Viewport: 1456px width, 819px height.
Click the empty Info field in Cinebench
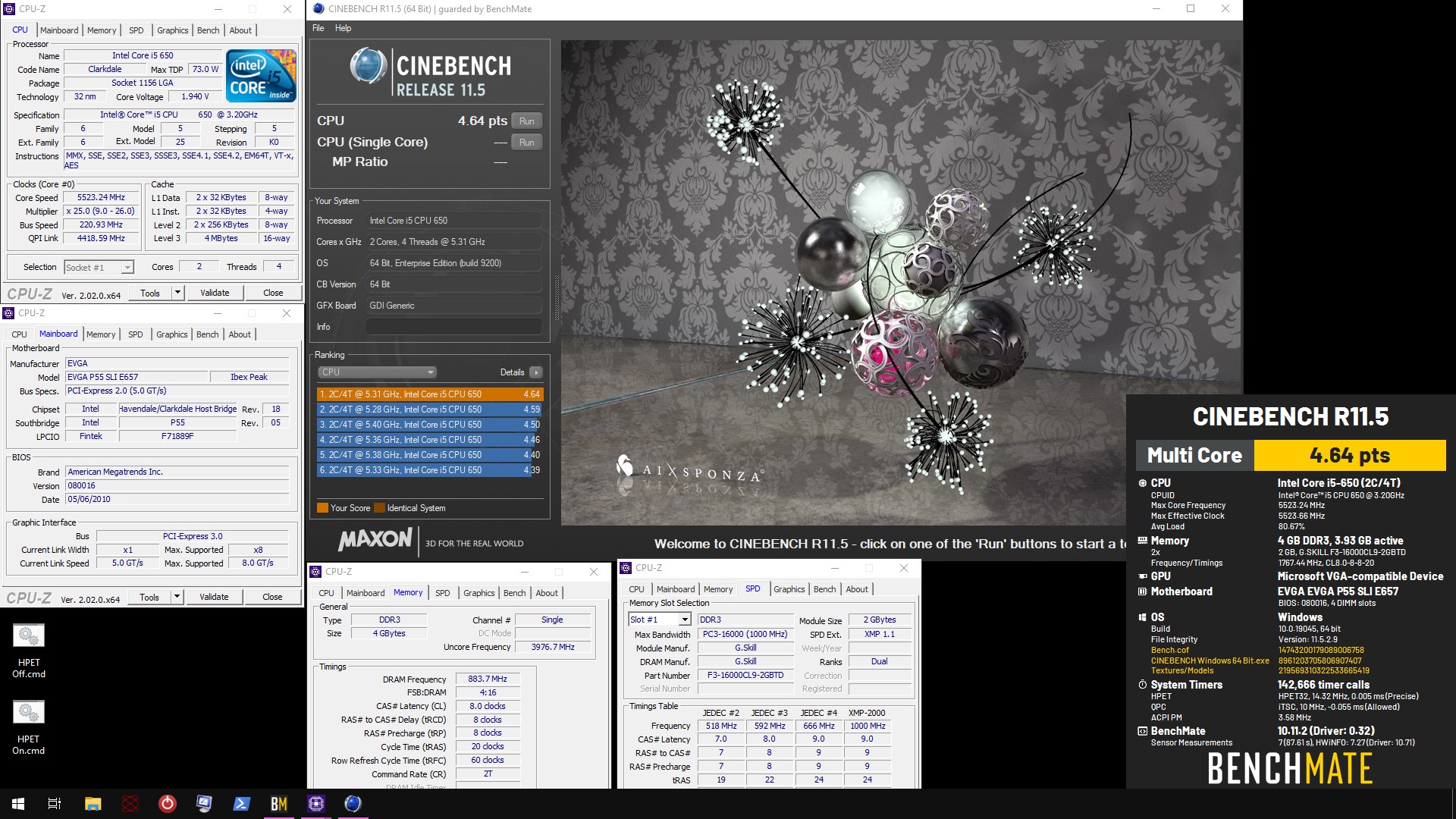(453, 327)
